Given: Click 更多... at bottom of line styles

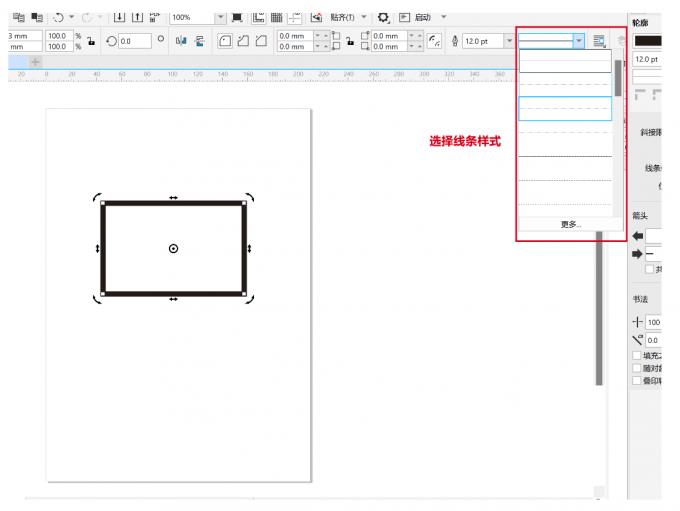Looking at the screenshot, I should click(570, 225).
